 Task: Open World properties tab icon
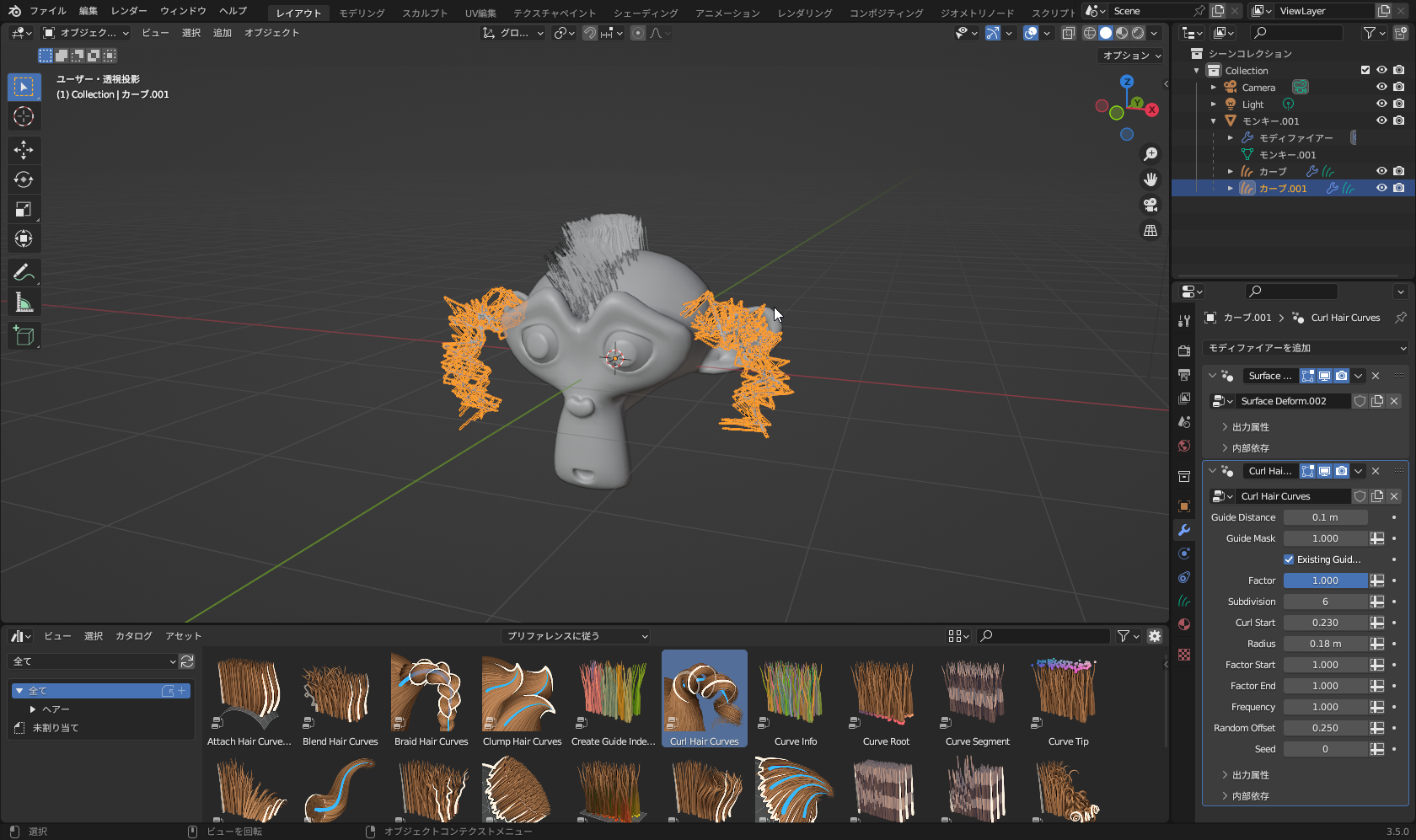pyautogui.click(x=1184, y=446)
